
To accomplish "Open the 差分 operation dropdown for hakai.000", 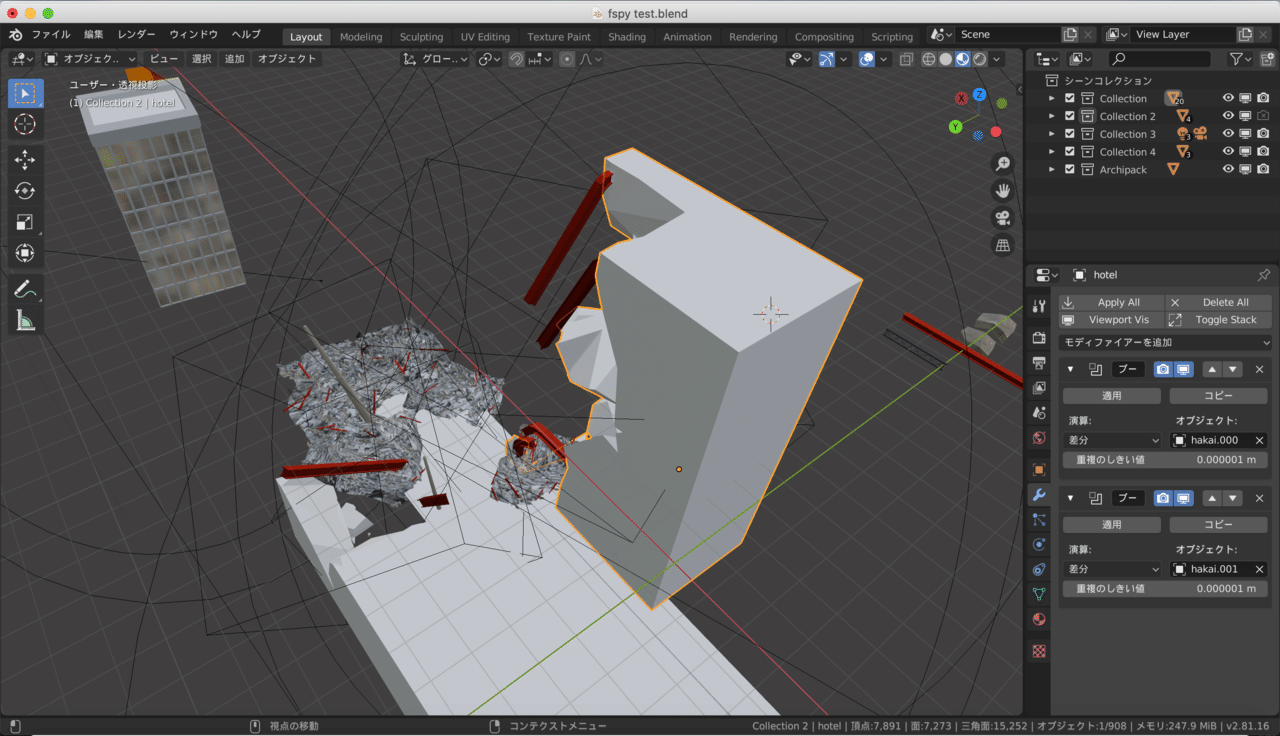I will coord(1112,440).
